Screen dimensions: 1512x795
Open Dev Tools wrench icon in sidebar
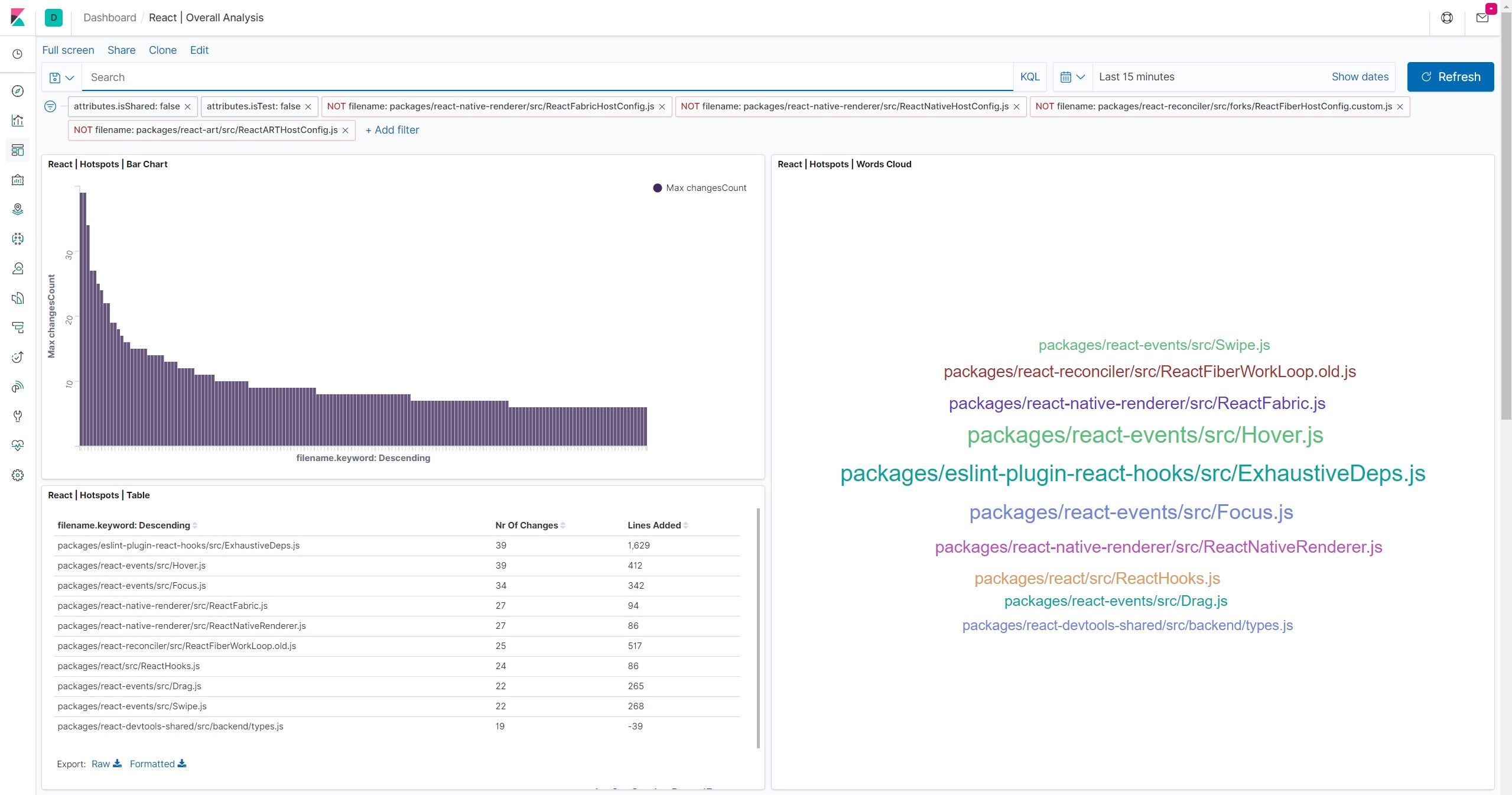coord(18,416)
